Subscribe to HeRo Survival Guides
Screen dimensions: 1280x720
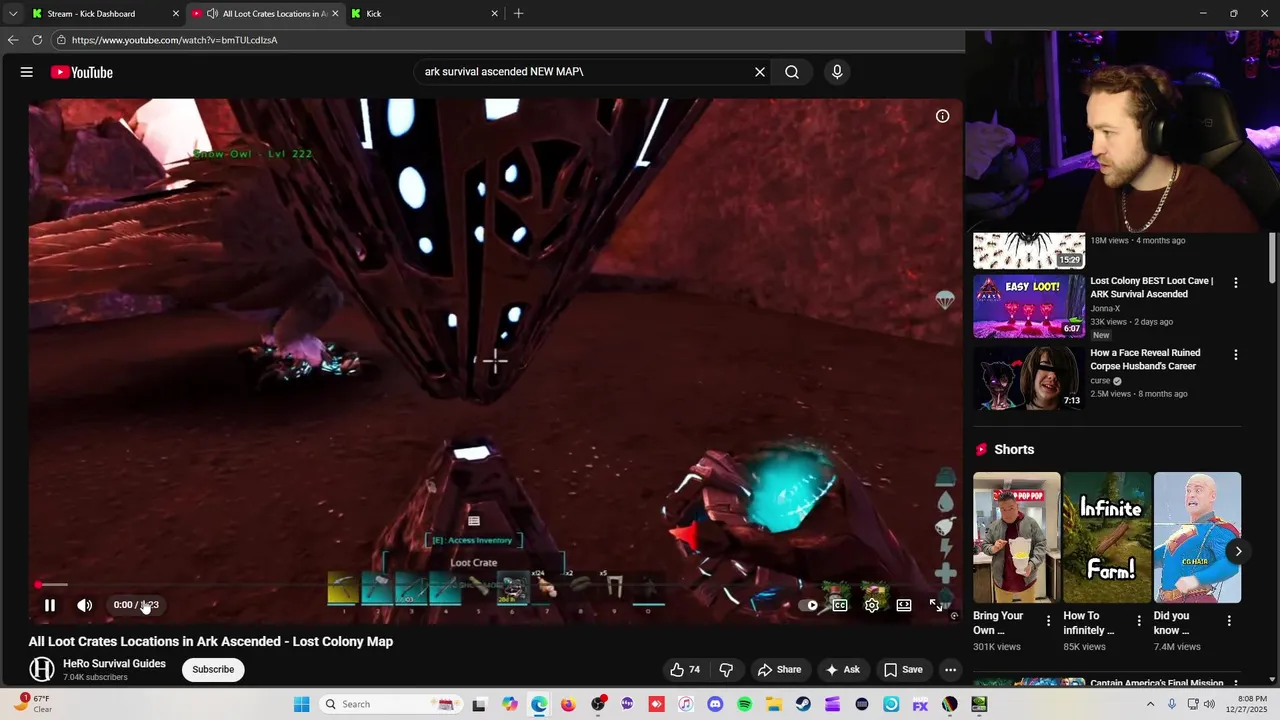coord(213,670)
